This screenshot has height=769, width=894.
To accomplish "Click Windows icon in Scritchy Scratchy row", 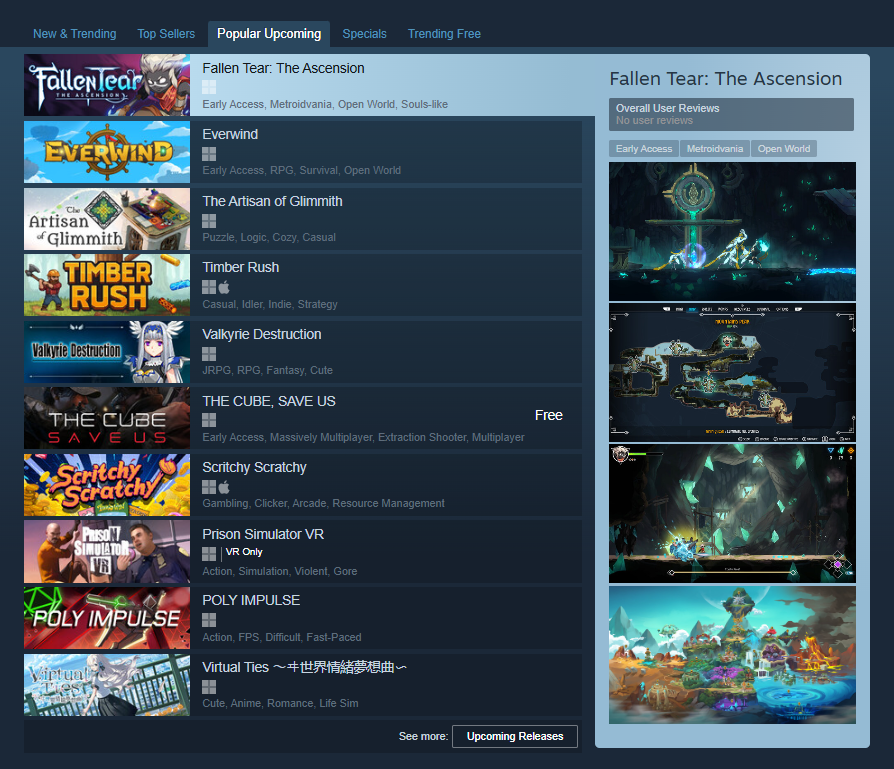I will click(209, 487).
